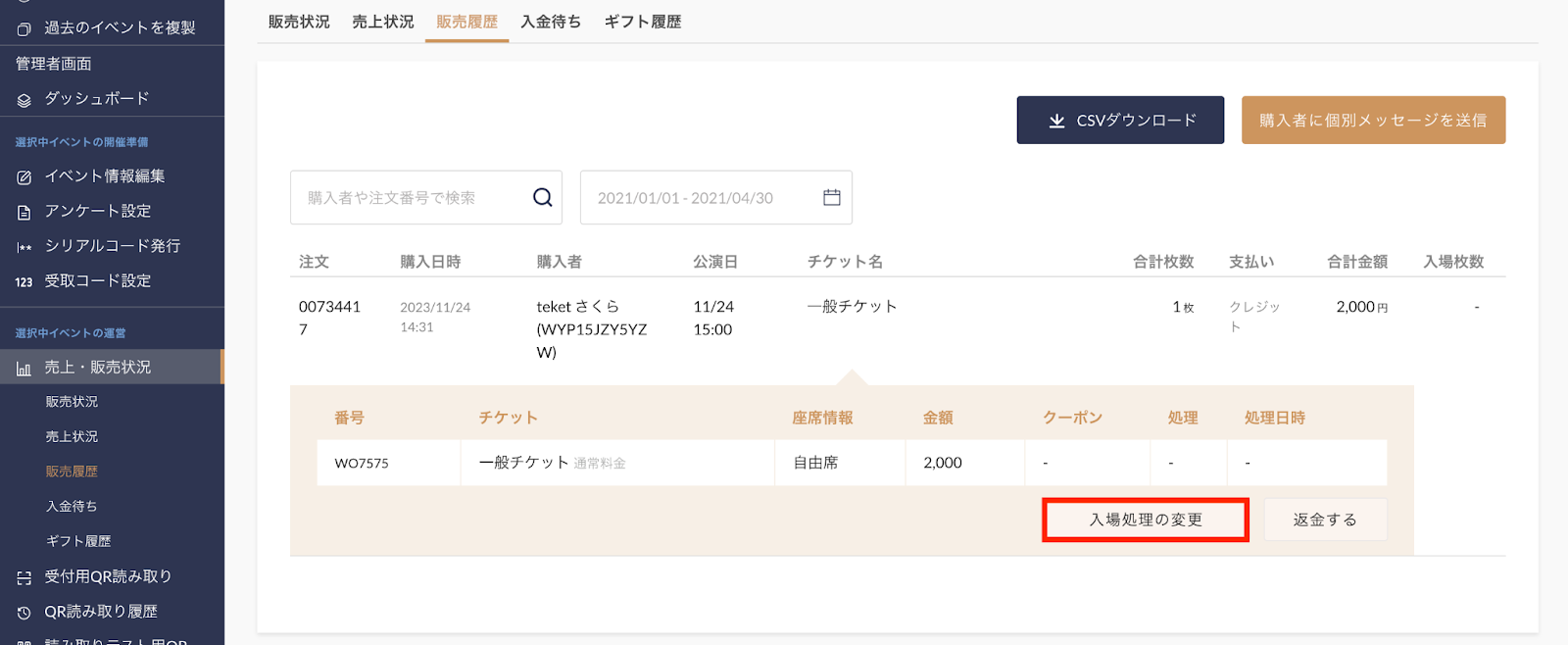Click the arrow icon beside シリアルコード発行
The width and height of the screenshot is (1568, 645).
click(24, 247)
